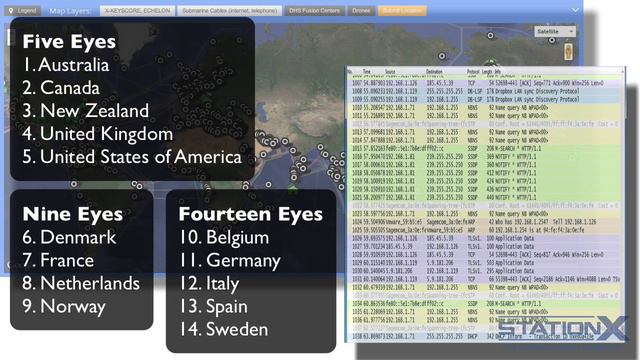Click the map marker directly below the Satellite dropdown
The width and height of the screenshot is (640, 360).
(x=551, y=40)
